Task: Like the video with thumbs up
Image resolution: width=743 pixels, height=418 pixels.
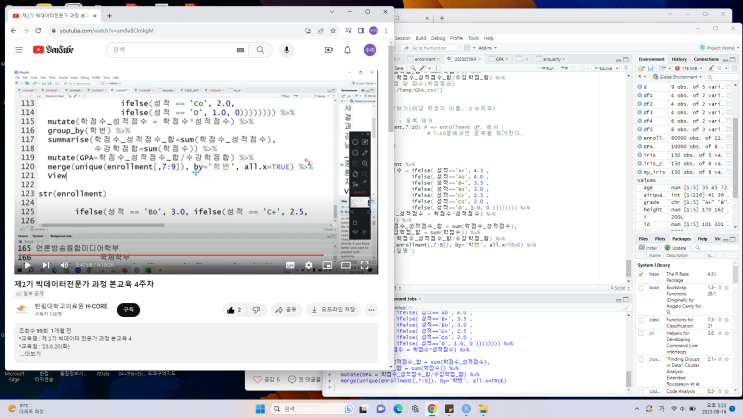Action: tap(234, 310)
